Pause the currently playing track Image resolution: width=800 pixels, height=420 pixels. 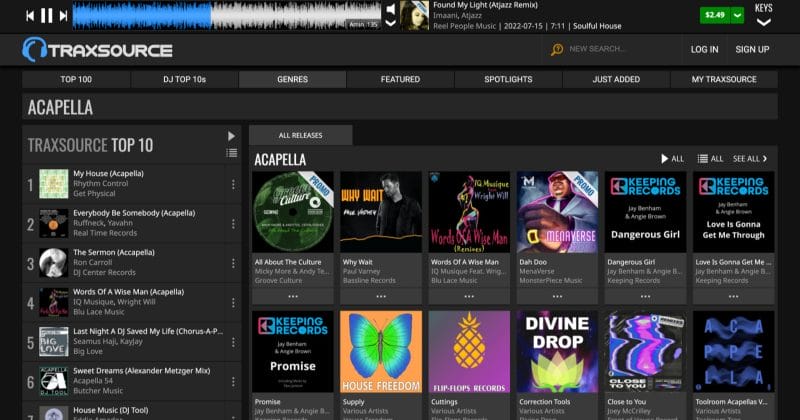(46, 15)
